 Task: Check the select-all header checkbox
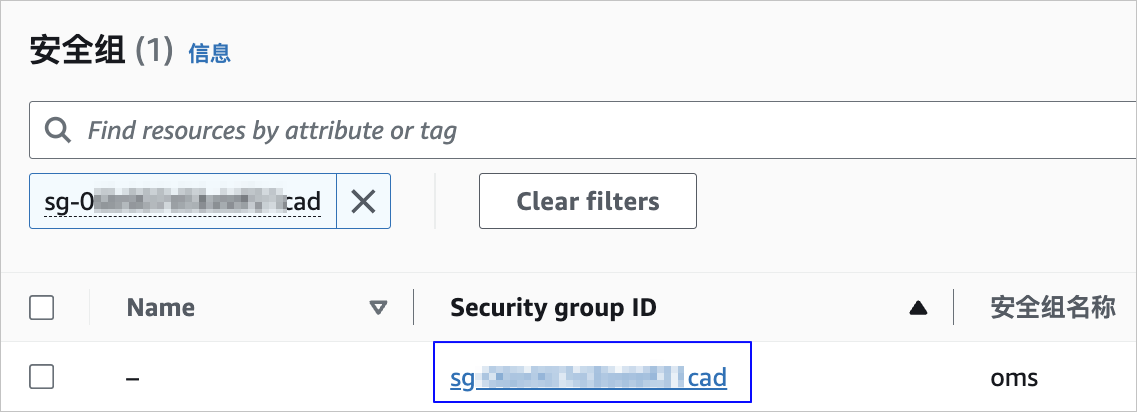click(41, 308)
